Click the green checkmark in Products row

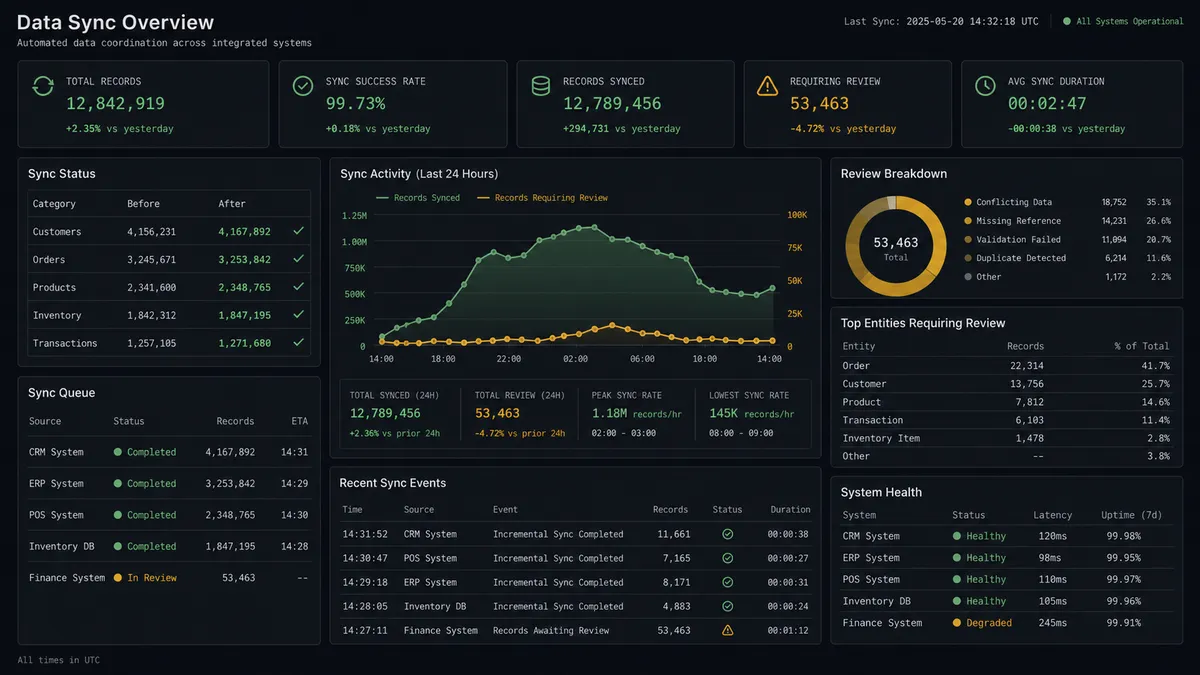point(297,287)
